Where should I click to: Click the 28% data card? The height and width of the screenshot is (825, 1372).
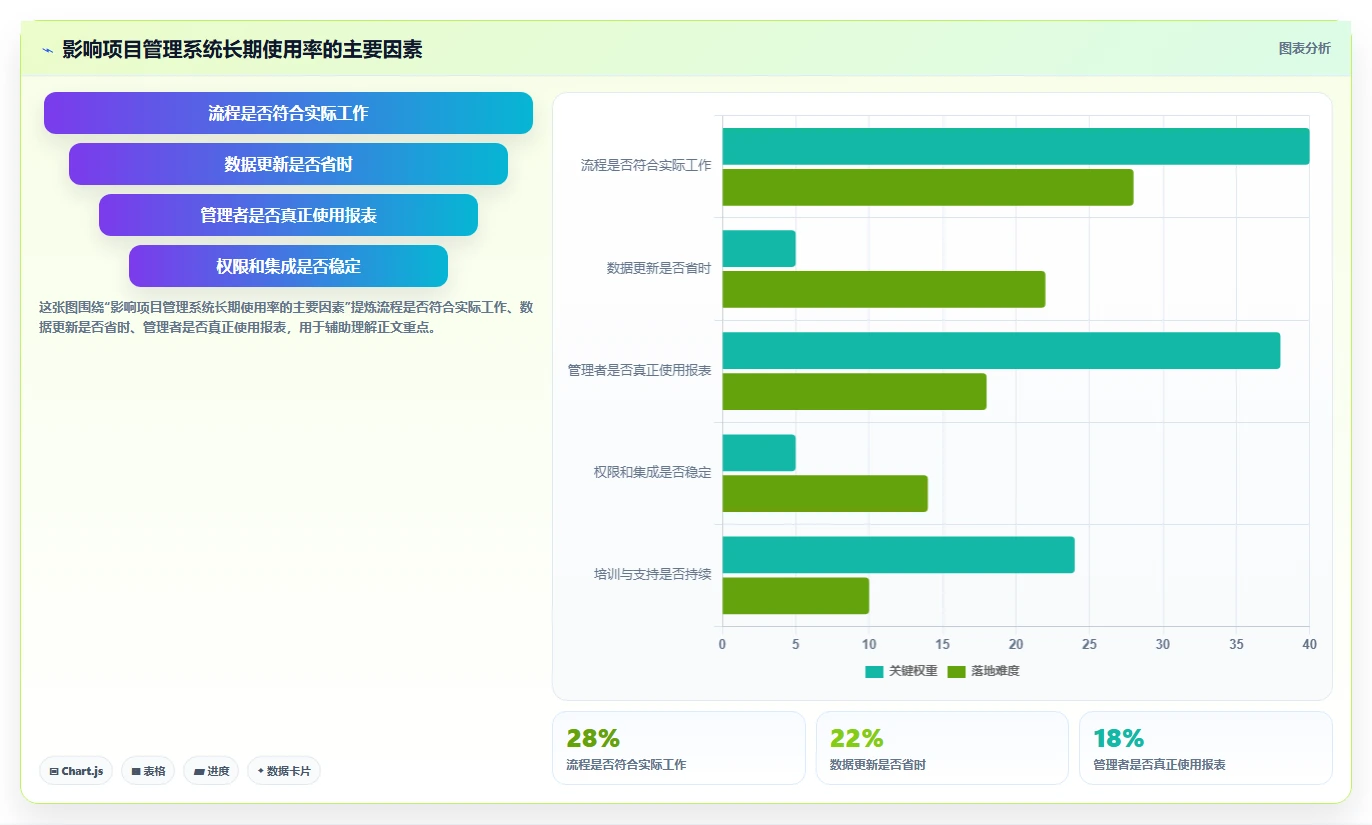(679, 748)
